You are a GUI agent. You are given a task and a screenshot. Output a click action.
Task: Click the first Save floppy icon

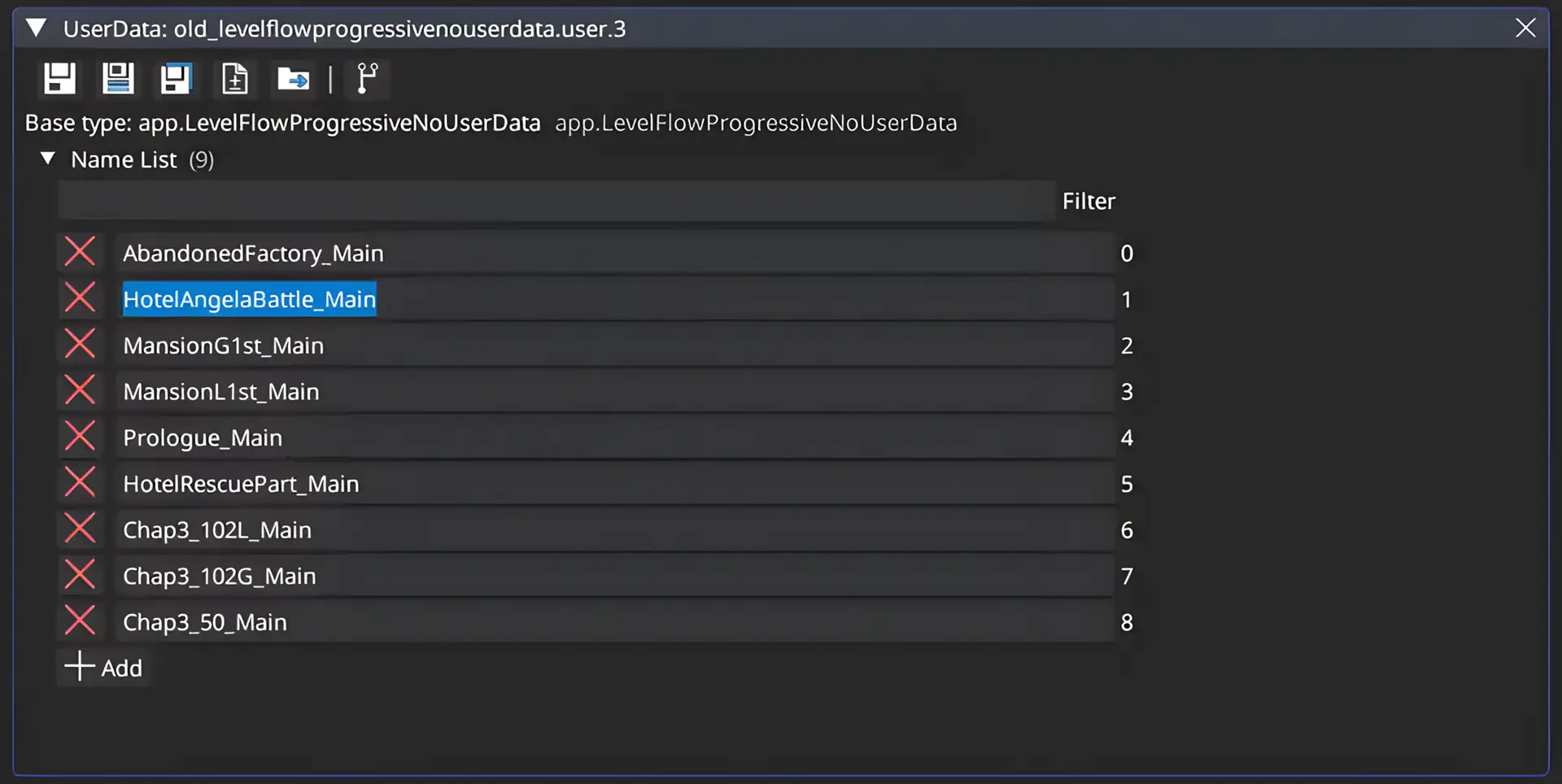[59, 79]
